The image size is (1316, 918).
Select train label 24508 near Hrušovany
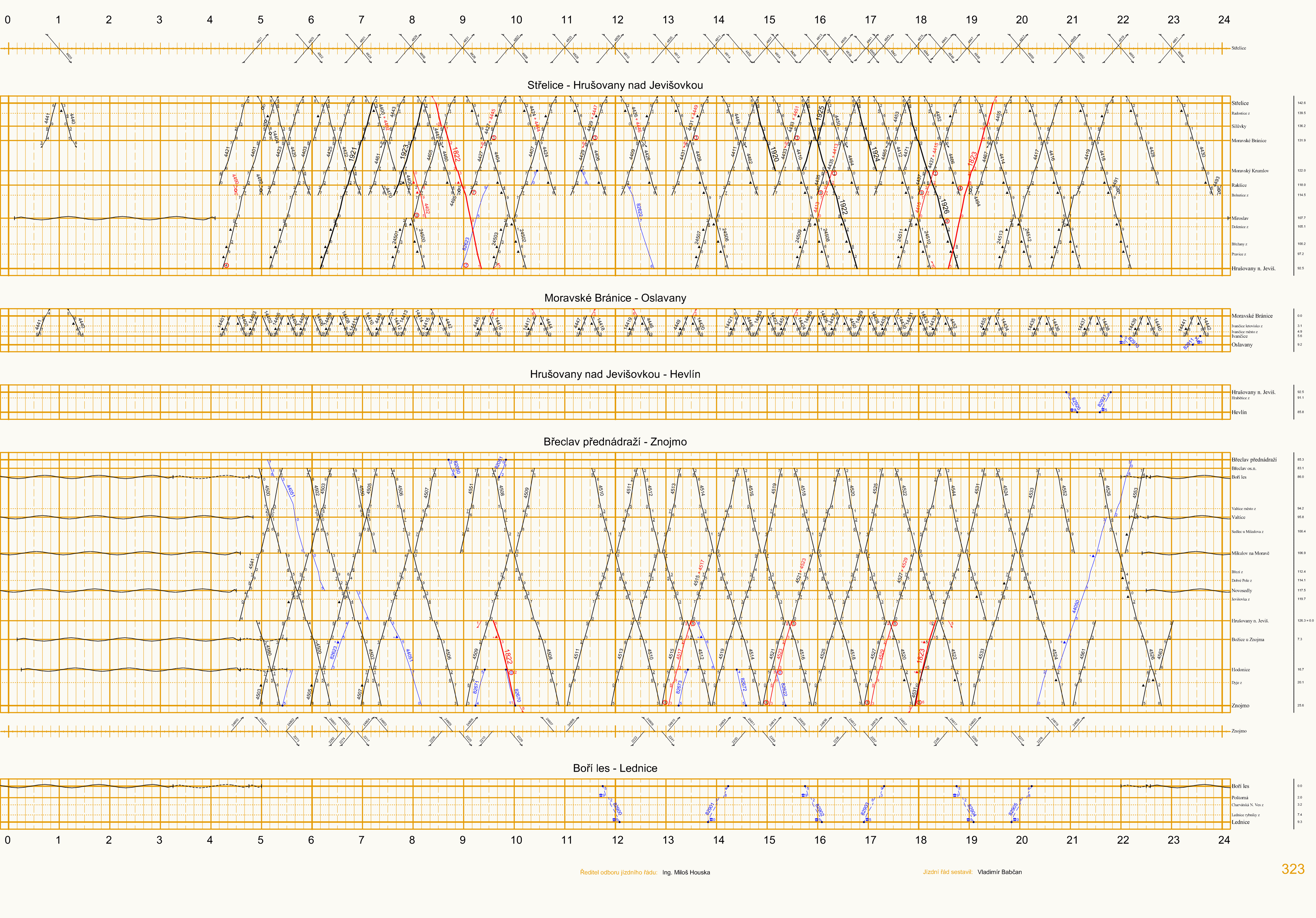click(826, 235)
